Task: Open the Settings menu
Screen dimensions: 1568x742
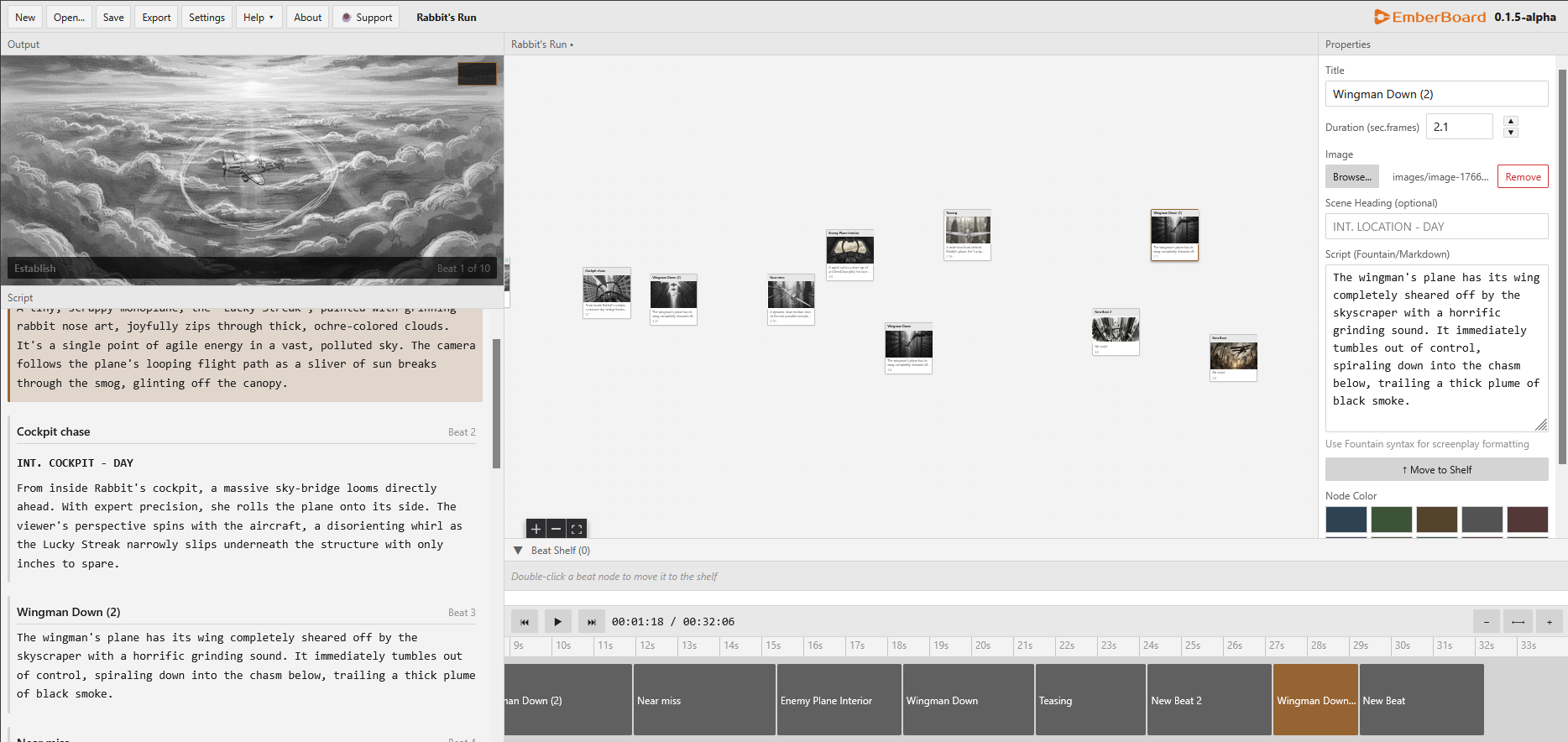Action: [x=206, y=18]
